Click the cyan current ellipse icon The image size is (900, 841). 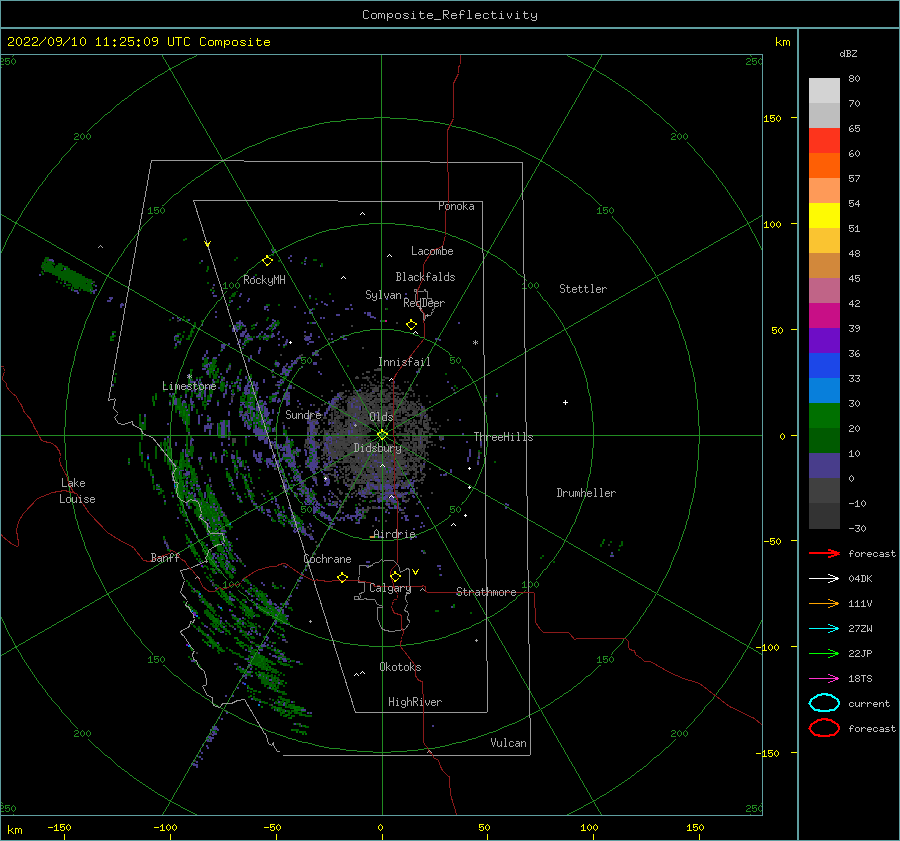tap(824, 703)
